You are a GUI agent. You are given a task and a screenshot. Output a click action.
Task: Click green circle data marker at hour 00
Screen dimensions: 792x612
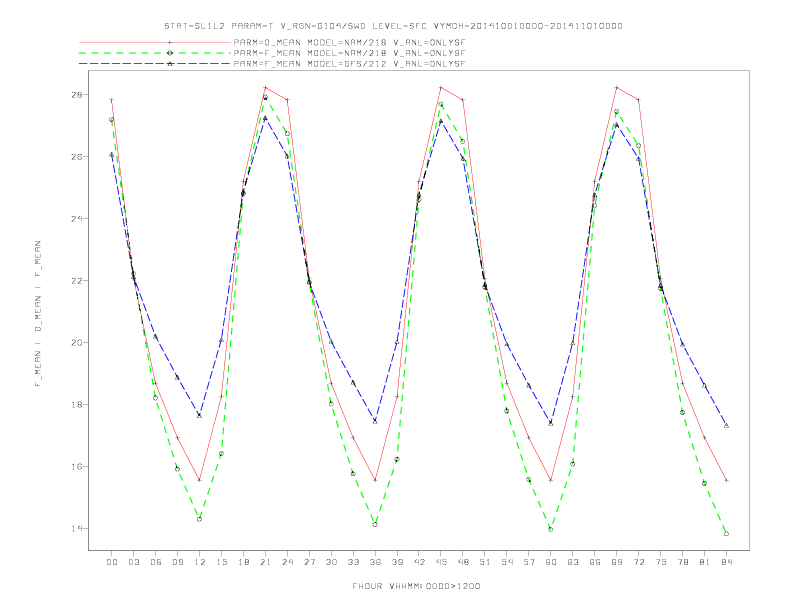tap(112, 120)
